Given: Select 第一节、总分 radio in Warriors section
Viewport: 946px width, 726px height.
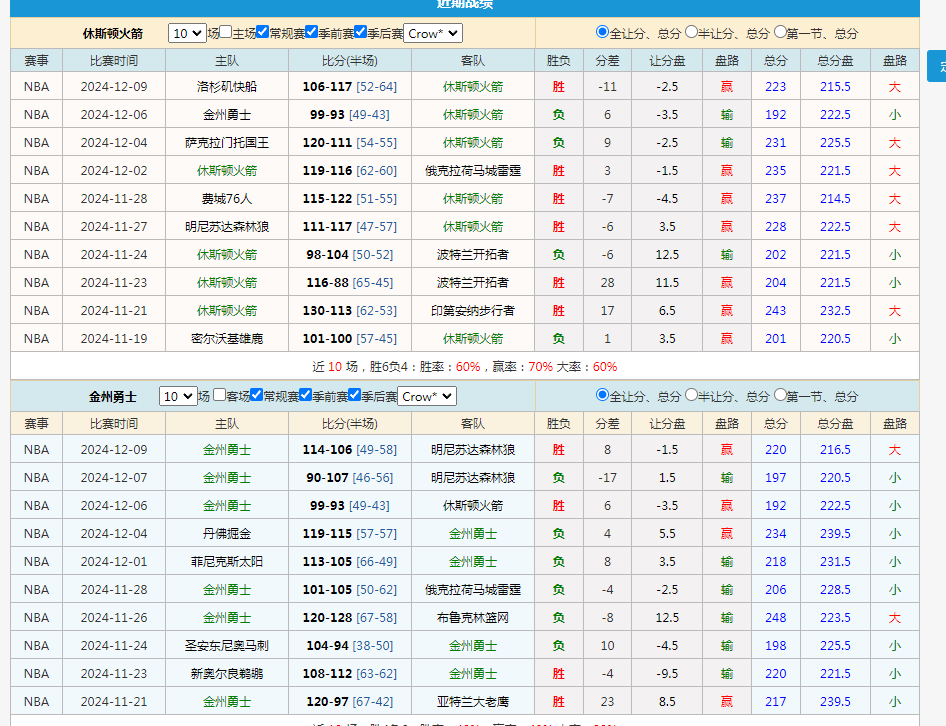Looking at the screenshot, I should (779, 396).
